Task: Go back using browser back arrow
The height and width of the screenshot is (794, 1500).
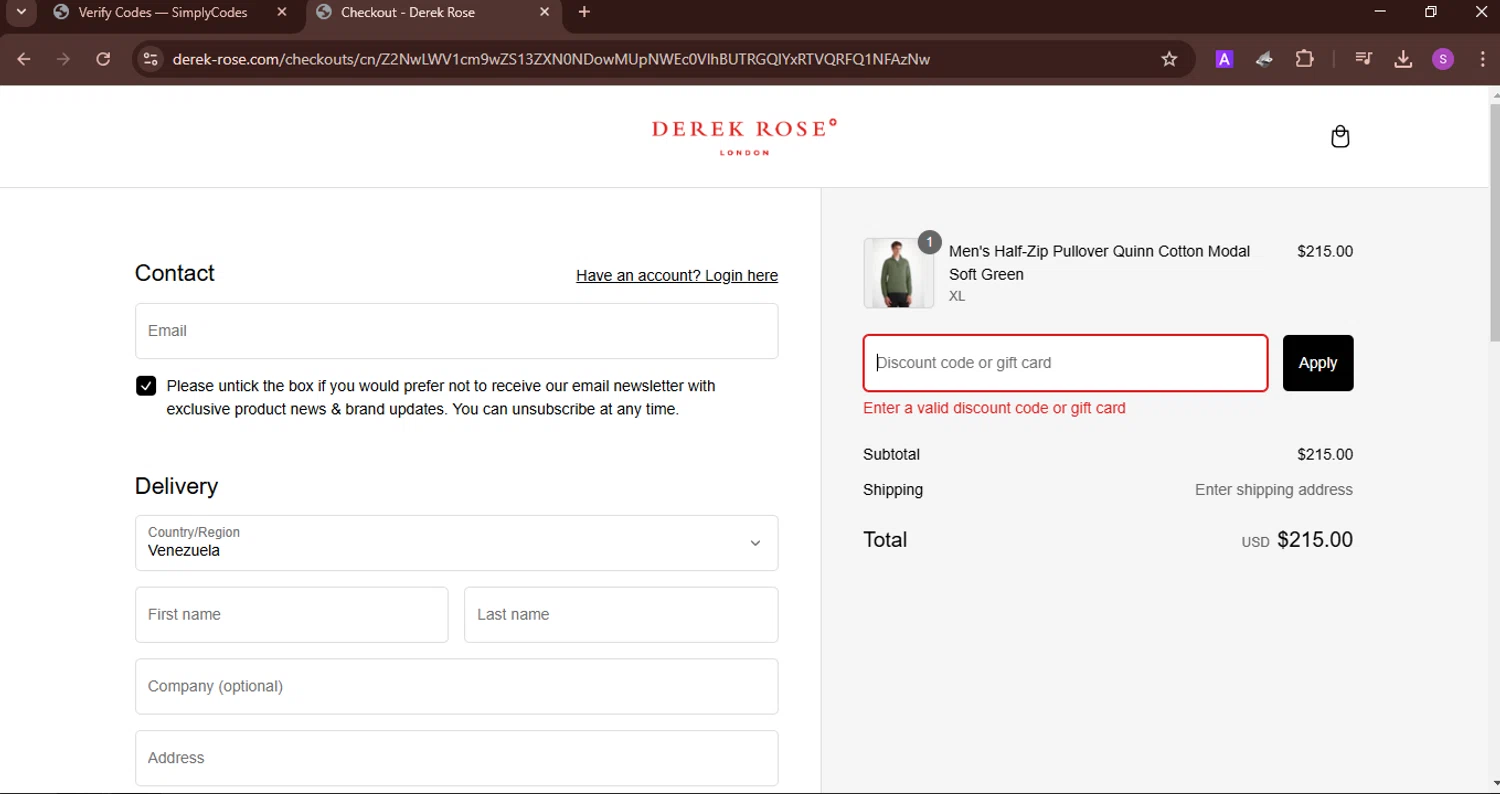Action: 24,59
